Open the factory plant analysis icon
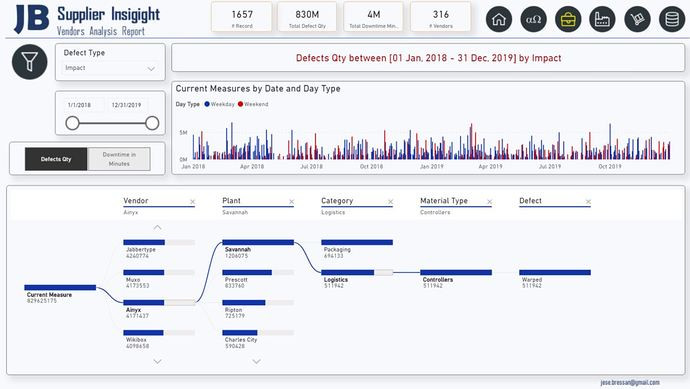This screenshot has width=690, height=389. pyautogui.click(x=602, y=19)
